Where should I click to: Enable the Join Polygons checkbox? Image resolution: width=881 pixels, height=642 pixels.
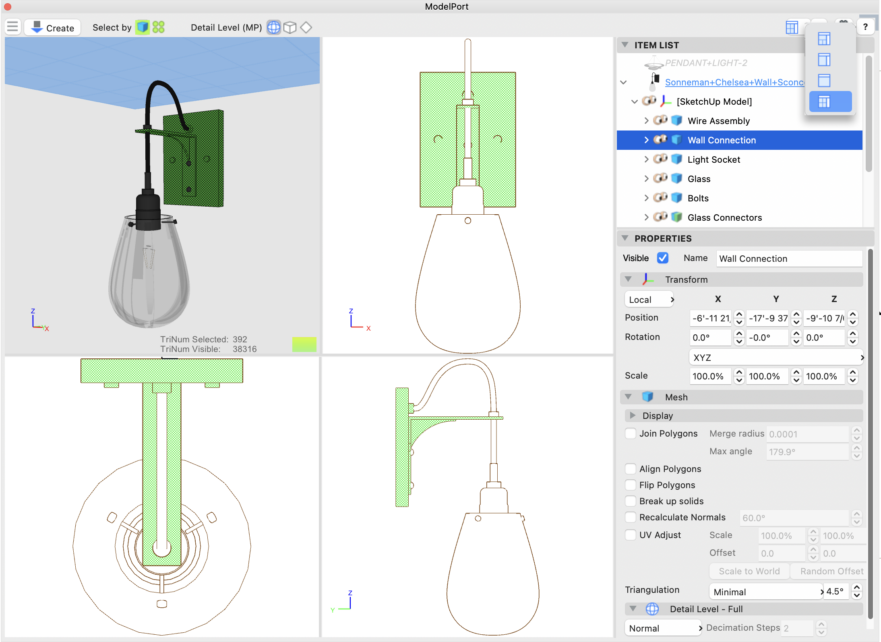point(630,434)
